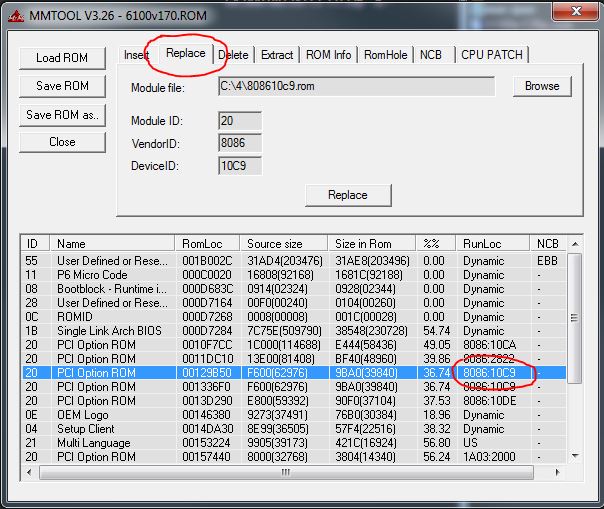Select PCI Option ROM row 8086:10CA

294,344
